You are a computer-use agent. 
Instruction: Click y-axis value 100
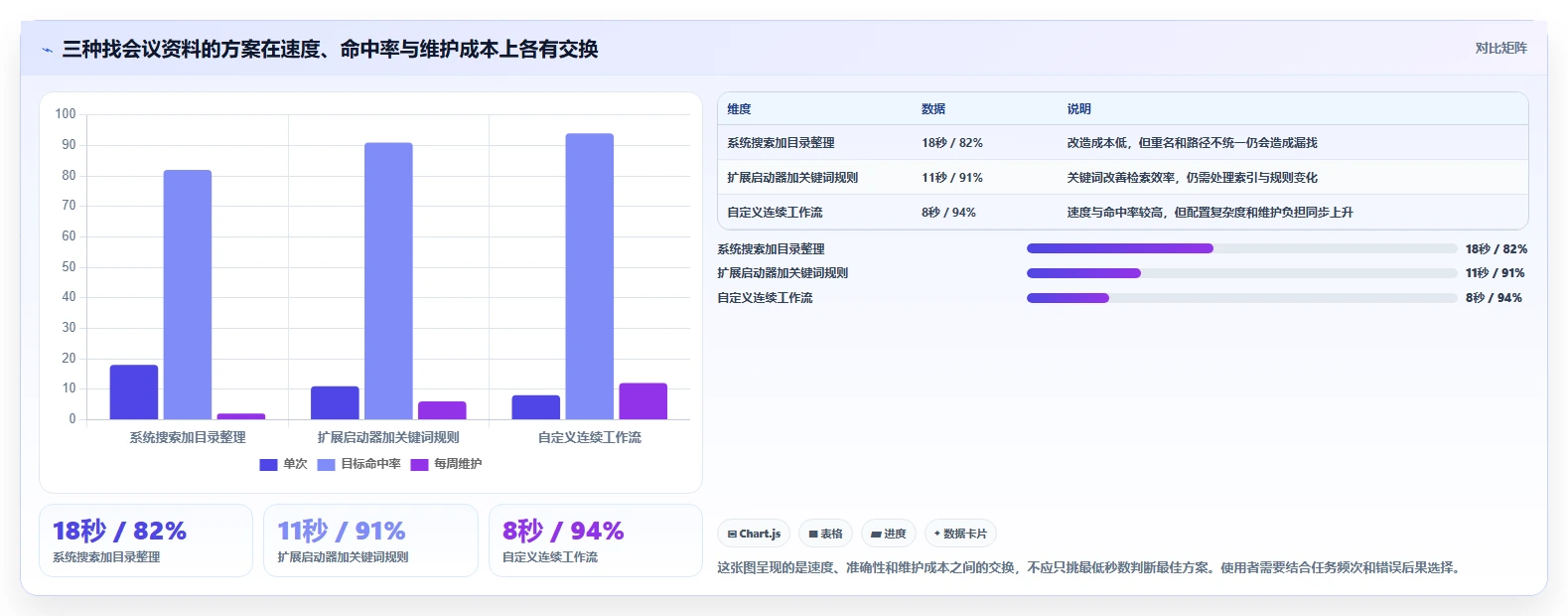[x=66, y=114]
